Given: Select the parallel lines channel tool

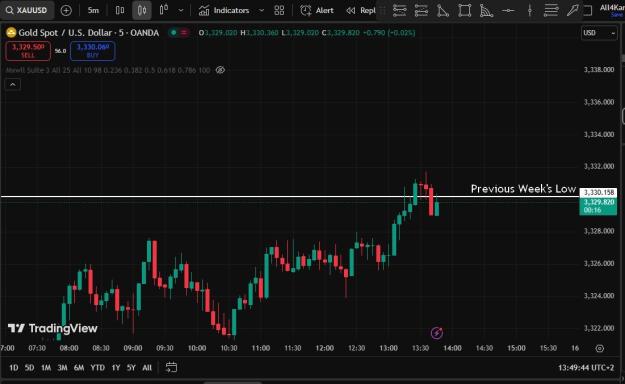Looking at the screenshot, I should [551, 10].
